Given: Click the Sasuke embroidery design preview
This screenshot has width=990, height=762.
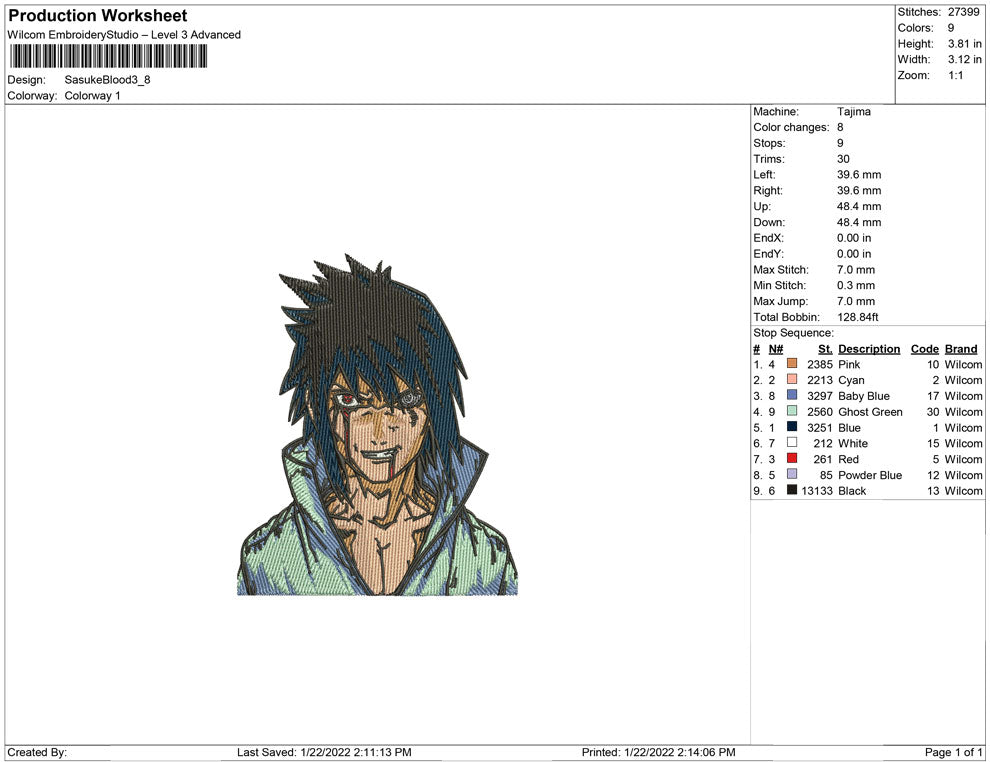Looking at the screenshot, I should pos(378,424).
